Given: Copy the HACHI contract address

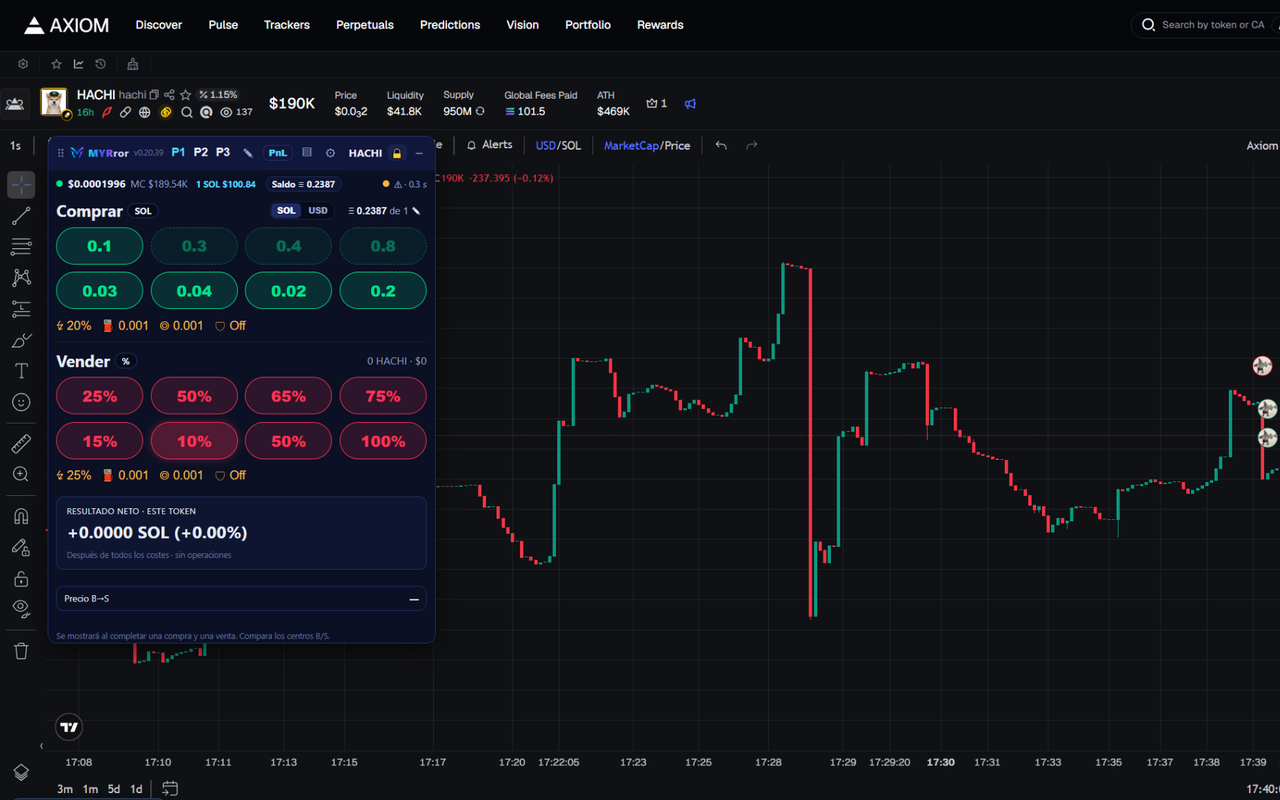Looking at the screenshot, I should [x=154, y=95].
